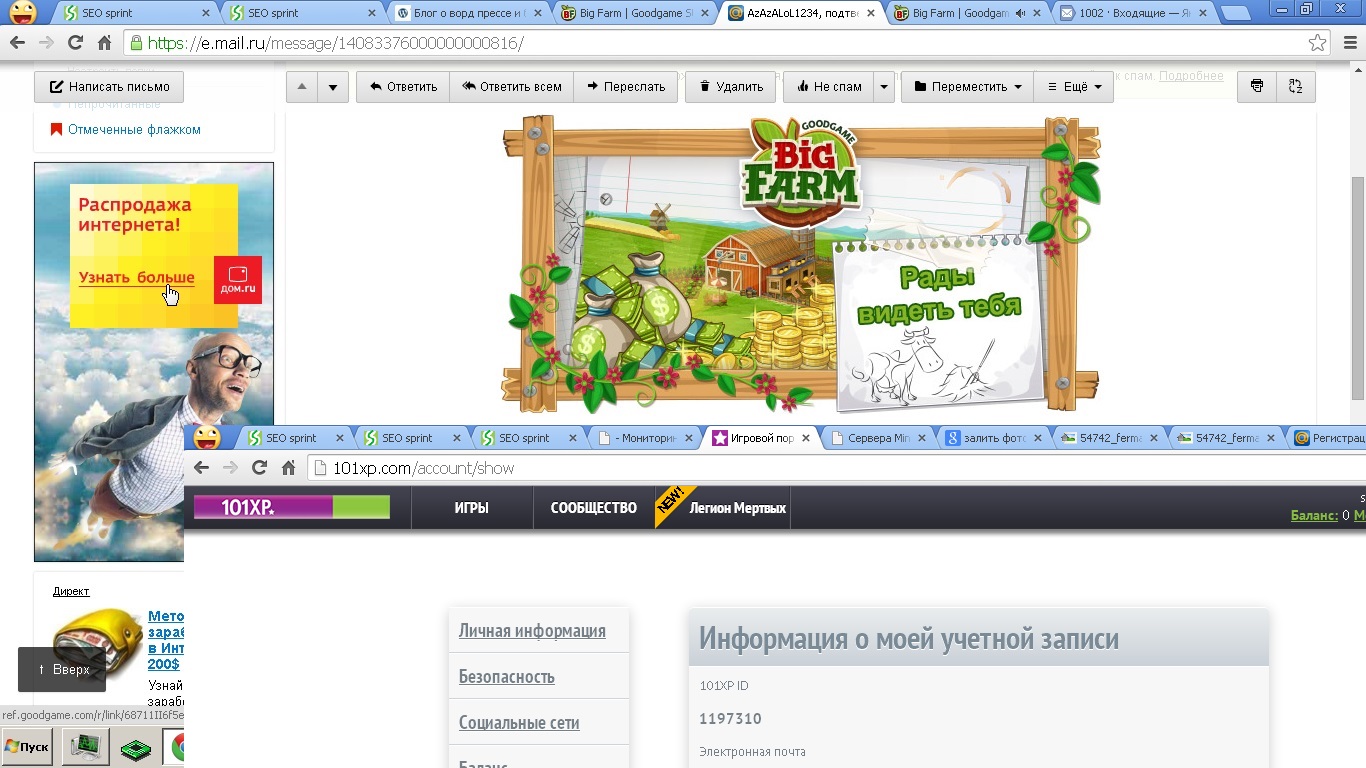Open the monitor app in the taskbar

[x=85, y=747]
